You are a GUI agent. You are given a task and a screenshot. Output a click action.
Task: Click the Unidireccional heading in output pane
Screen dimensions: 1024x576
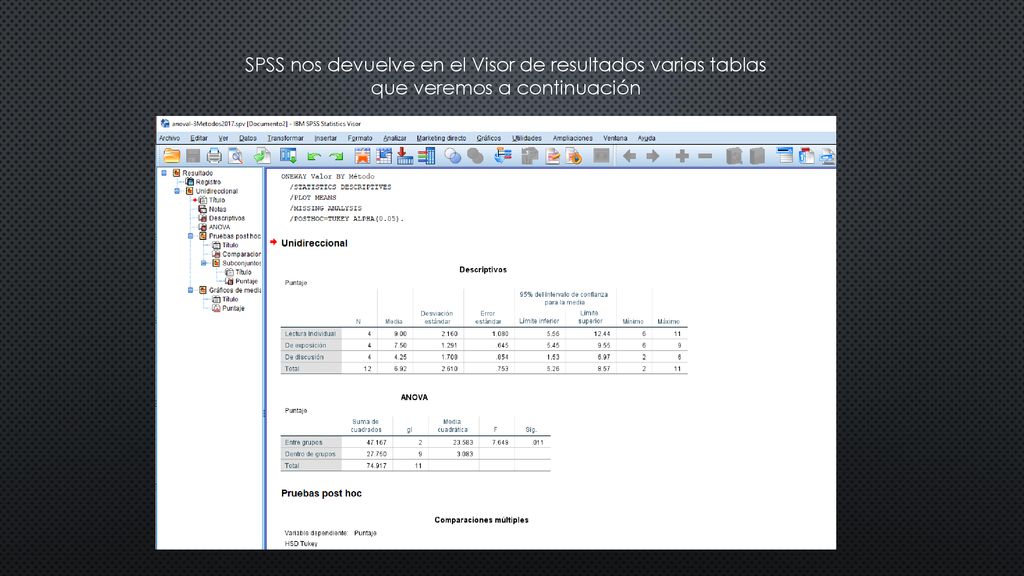click(x=314, y=243)
